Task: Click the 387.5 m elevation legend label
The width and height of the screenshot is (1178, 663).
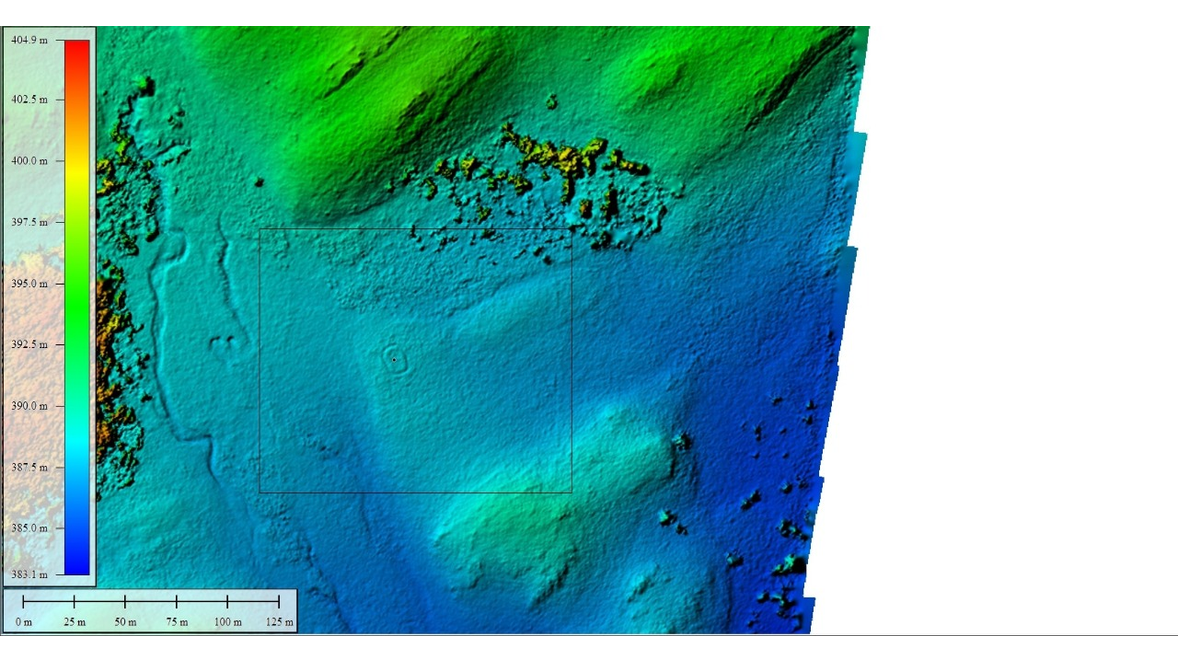Action: click(x=29, y=467)
